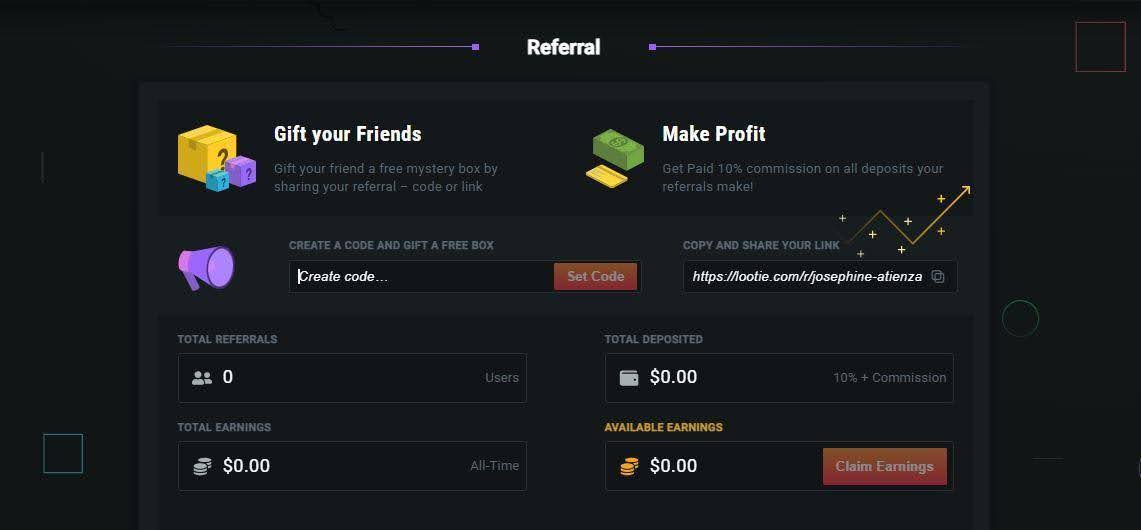Click the Total Referrals count box
Image resolution: width=1141 pixels, height=530 pixels.
(352, 378)
